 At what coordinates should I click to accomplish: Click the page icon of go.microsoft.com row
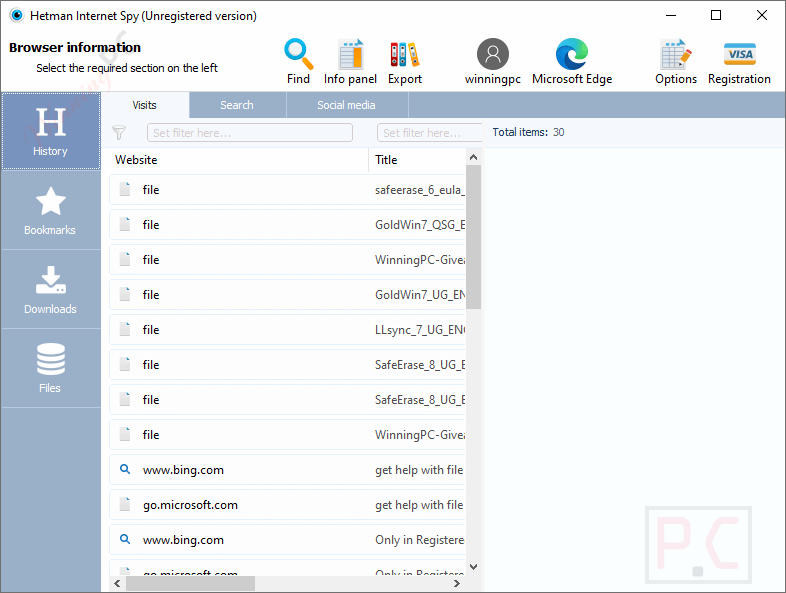coord(125,504)
